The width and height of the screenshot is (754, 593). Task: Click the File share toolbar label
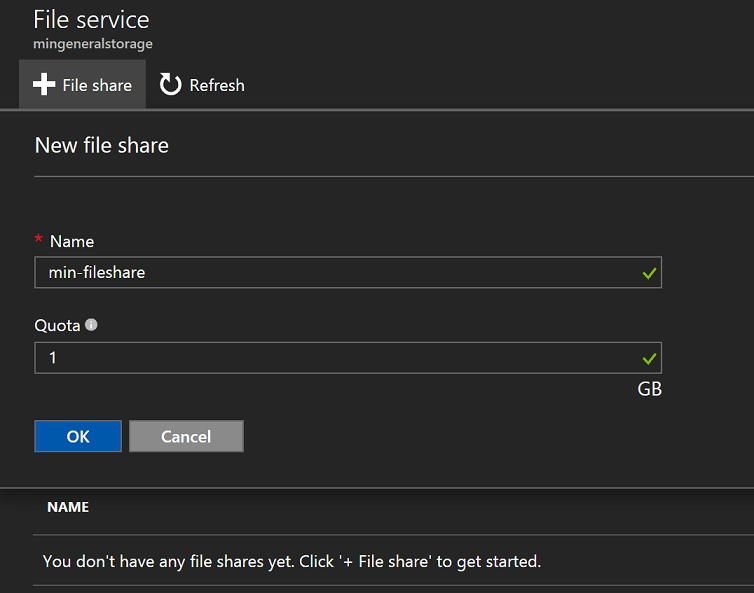pyautogui.click(x=97, y=85)
